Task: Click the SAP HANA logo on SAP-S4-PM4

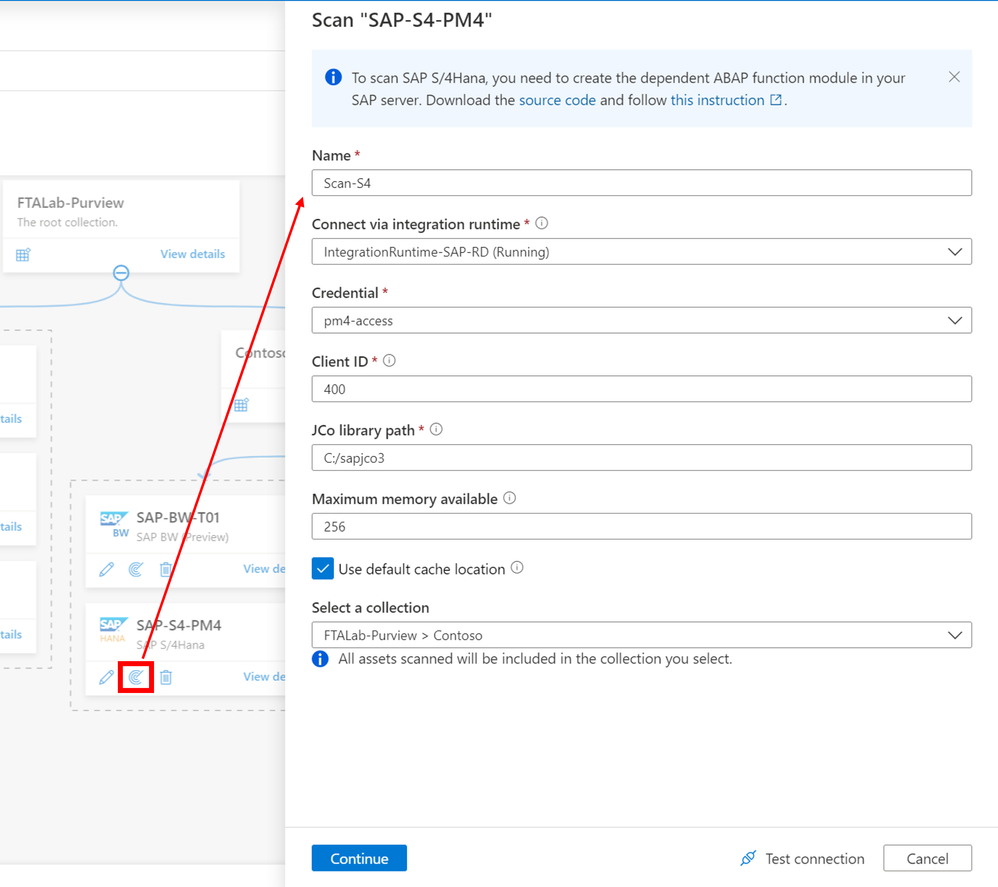Action: point(114,630)
